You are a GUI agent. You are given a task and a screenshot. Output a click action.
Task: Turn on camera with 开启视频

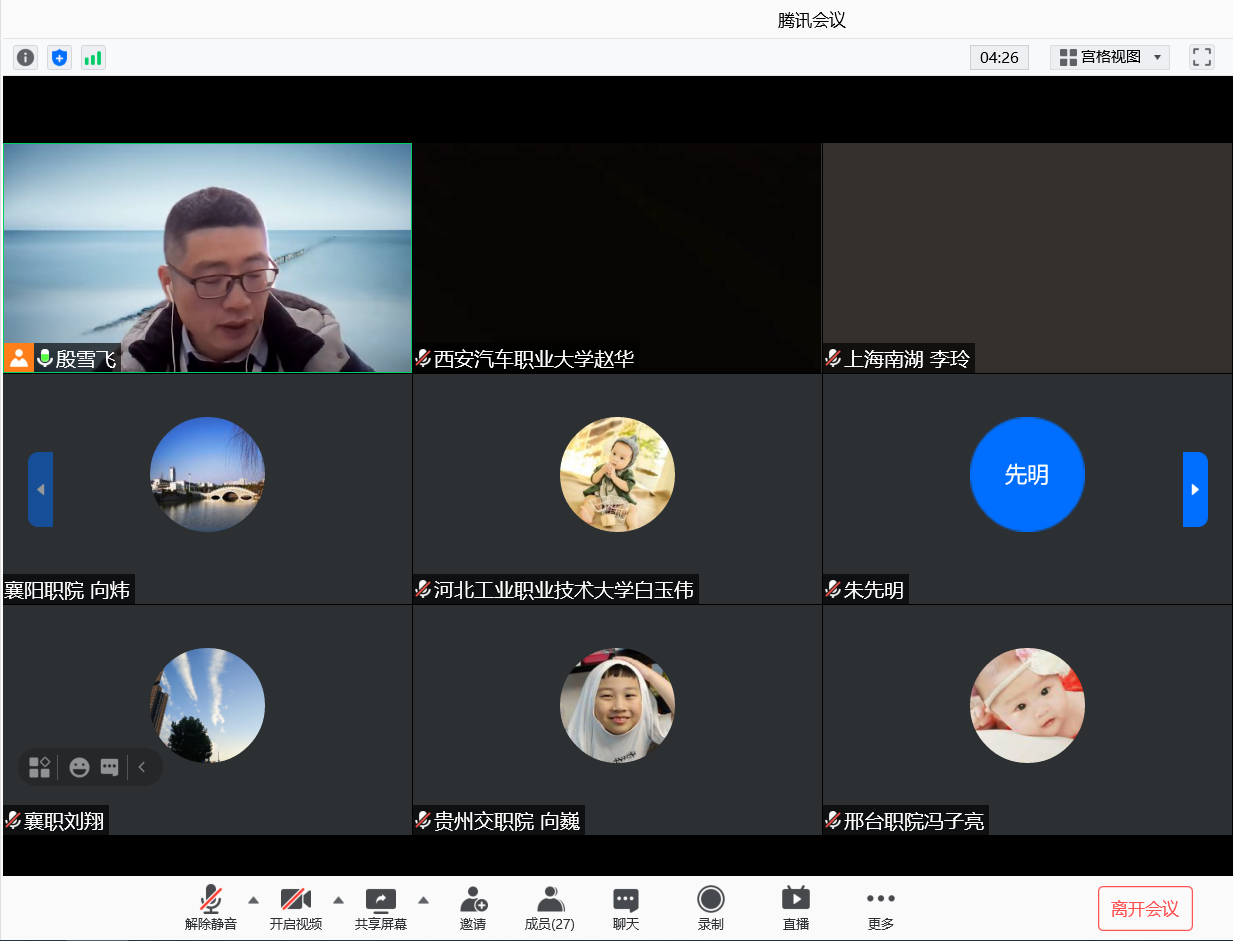(296, 907)
